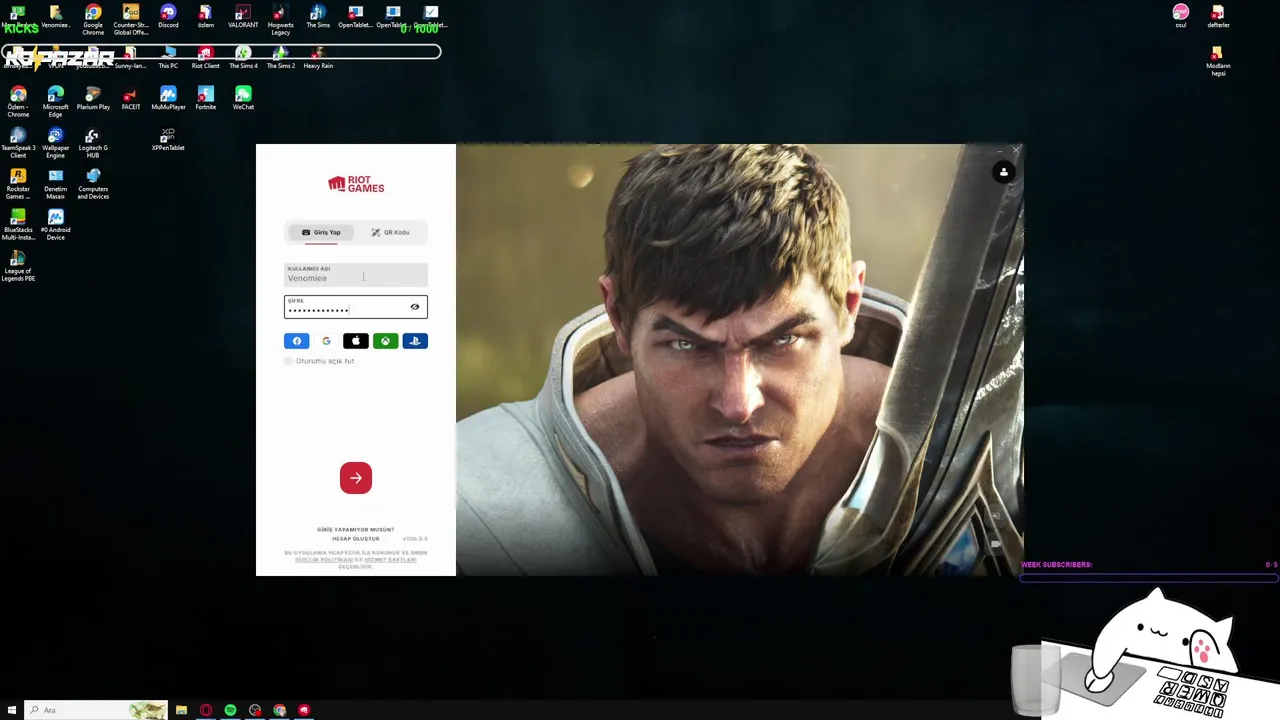Select Özlem - Chrome desktop icon
The height and width of the screenshot is (720, 1280).
[x=18, y=102]
